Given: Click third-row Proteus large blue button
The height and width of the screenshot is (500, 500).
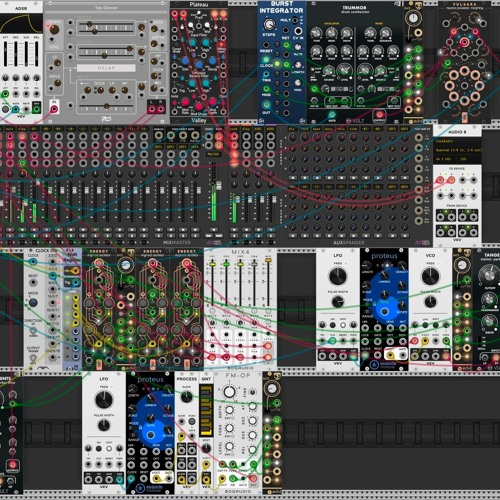Looking at the screenshot, I should 384,311.
